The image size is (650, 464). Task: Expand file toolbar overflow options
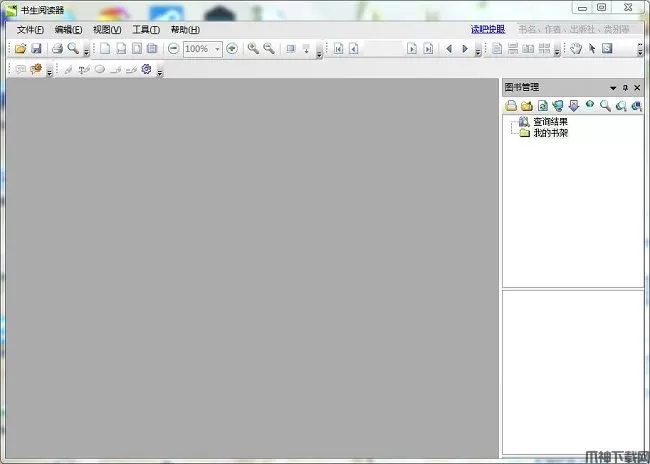pos(86,51)
